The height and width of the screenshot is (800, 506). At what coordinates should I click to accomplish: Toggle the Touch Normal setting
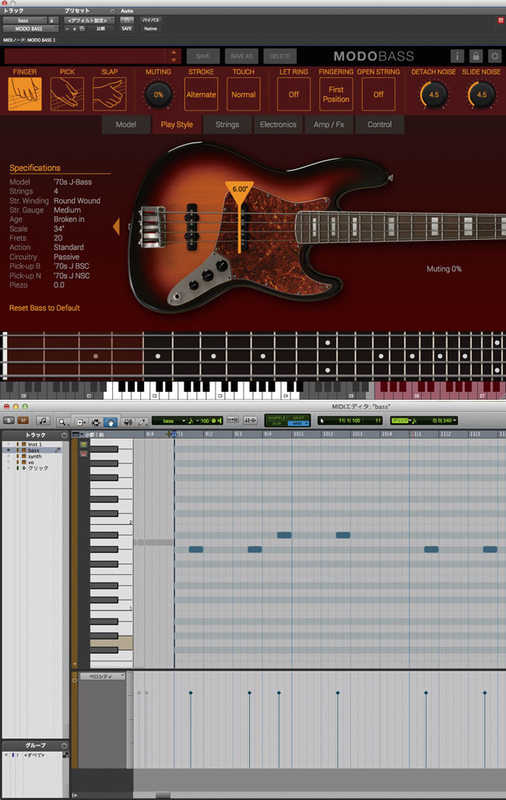[x=243, y=94]
